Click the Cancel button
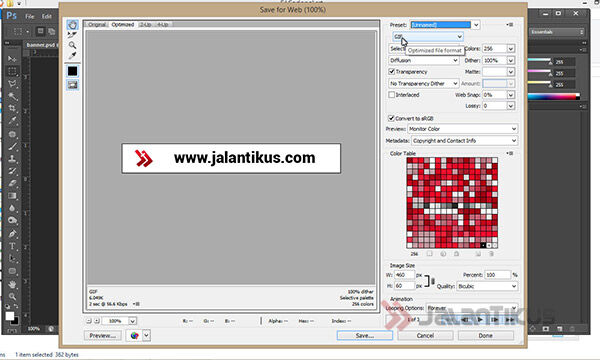This screenshot has width=600, height=360. pos(425,336)
